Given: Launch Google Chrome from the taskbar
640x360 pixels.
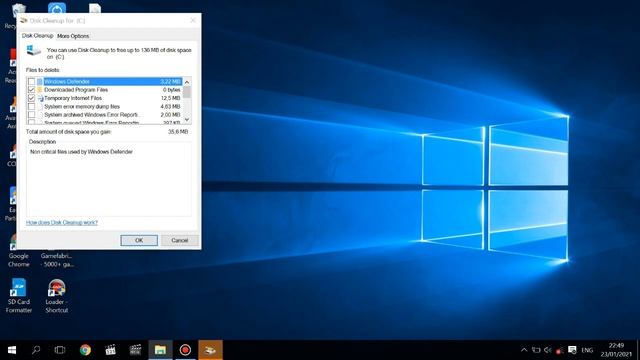Looking at the screenshot, I should 85,350.
